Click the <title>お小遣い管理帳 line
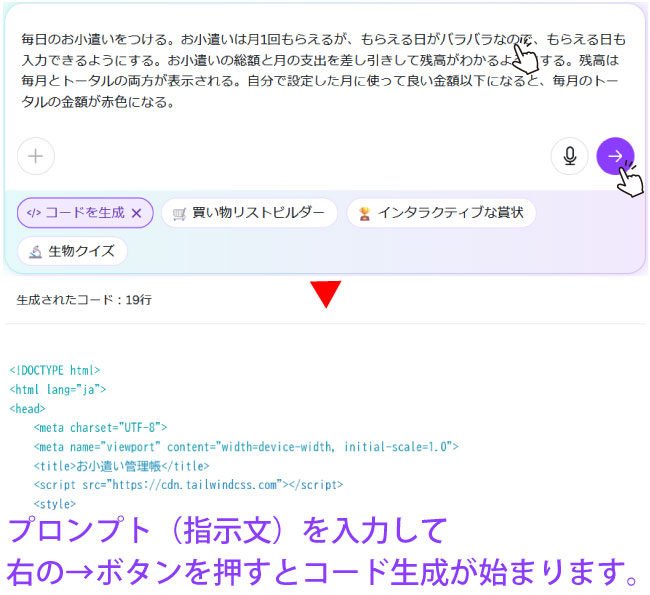650x595 pixels. click(x=121, y=466)
